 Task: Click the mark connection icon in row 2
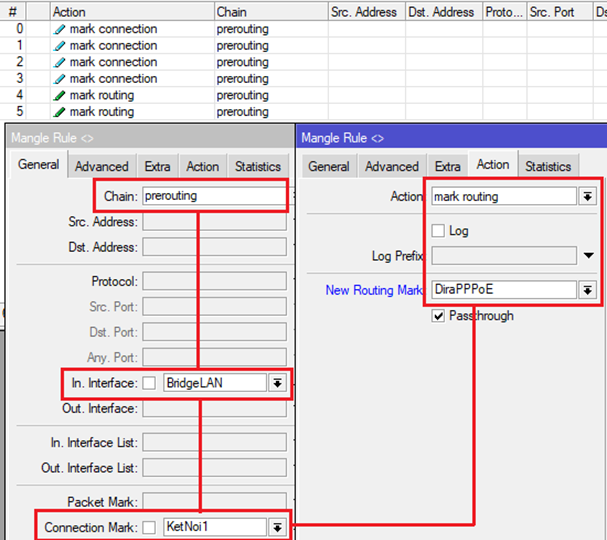[x=59, y=62]
